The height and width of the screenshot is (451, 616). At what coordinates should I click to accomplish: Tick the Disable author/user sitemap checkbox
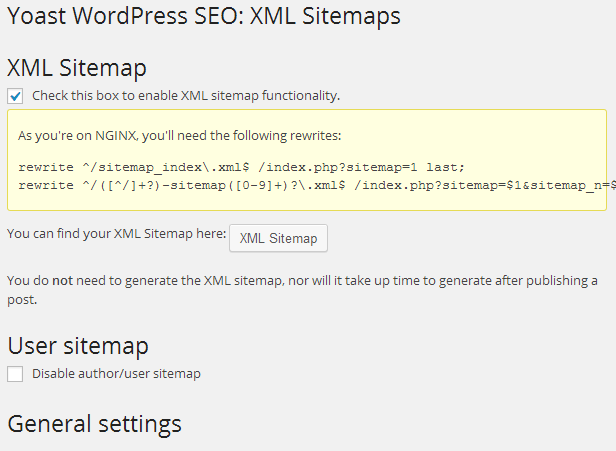tap(15, 374)
